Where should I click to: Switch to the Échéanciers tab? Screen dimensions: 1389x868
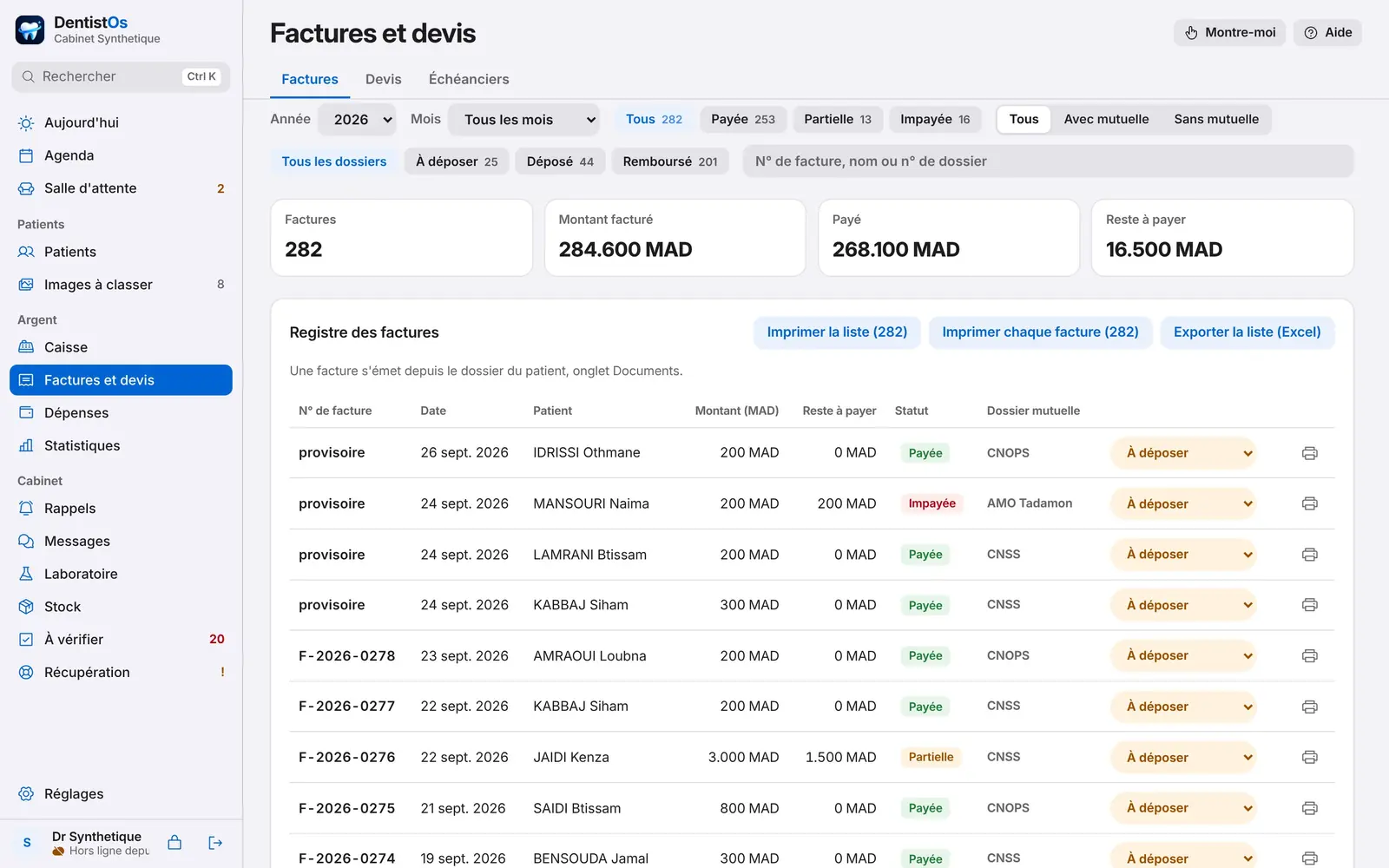(469, 79)
